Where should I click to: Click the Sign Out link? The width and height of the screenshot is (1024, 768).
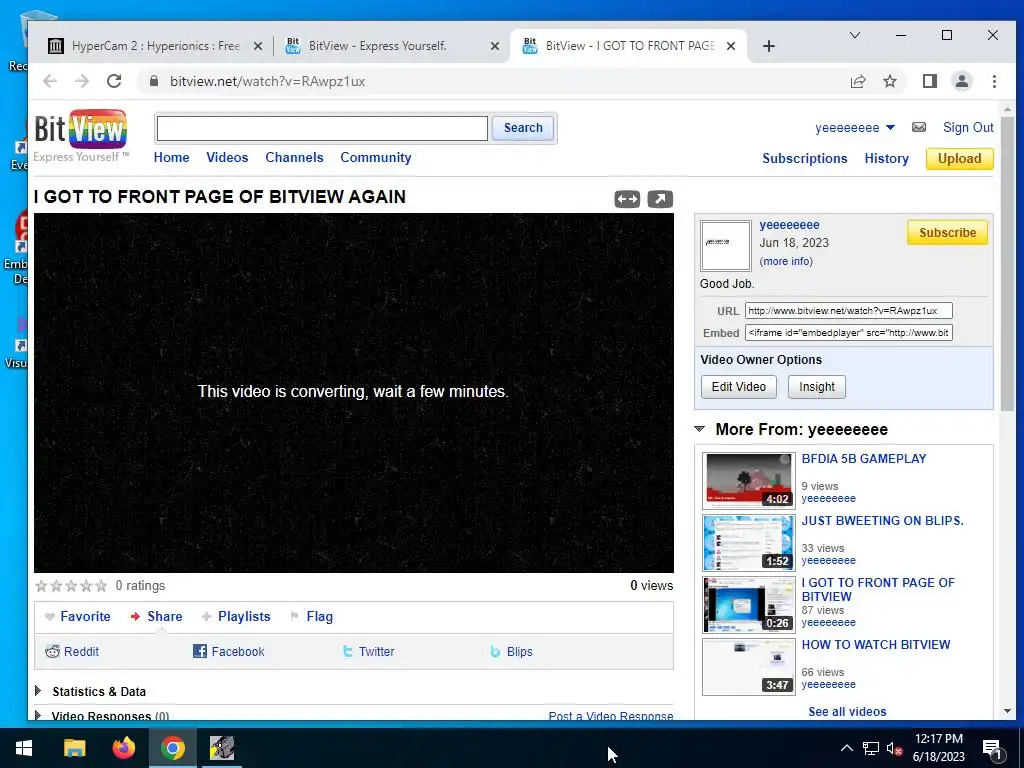pos(968,128)
